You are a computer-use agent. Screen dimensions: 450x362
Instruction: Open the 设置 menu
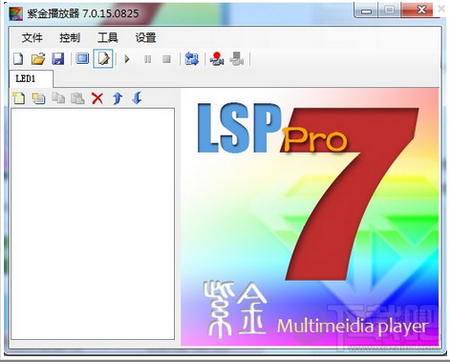point(145,38)
